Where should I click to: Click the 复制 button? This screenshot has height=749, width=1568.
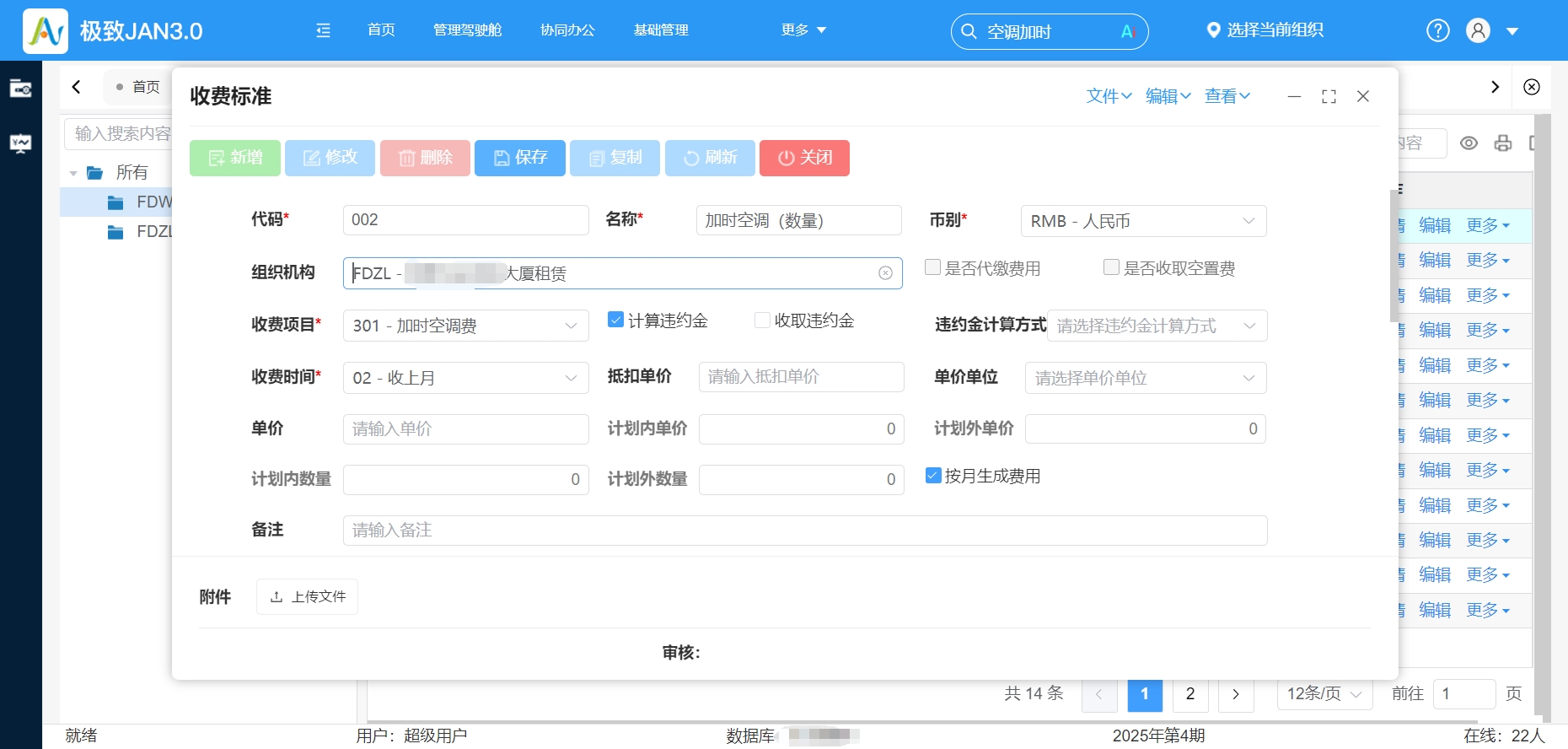(x=615, y=158)
